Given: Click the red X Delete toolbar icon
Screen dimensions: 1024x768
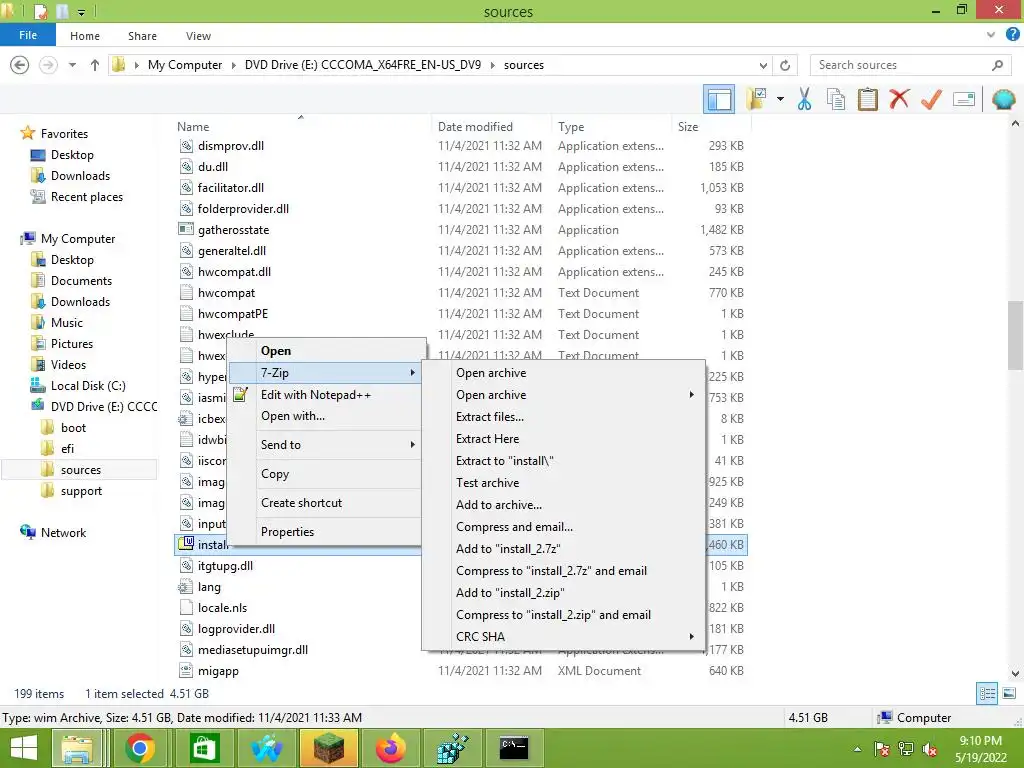Looking at the screenshot, I should tap(899, 99).
